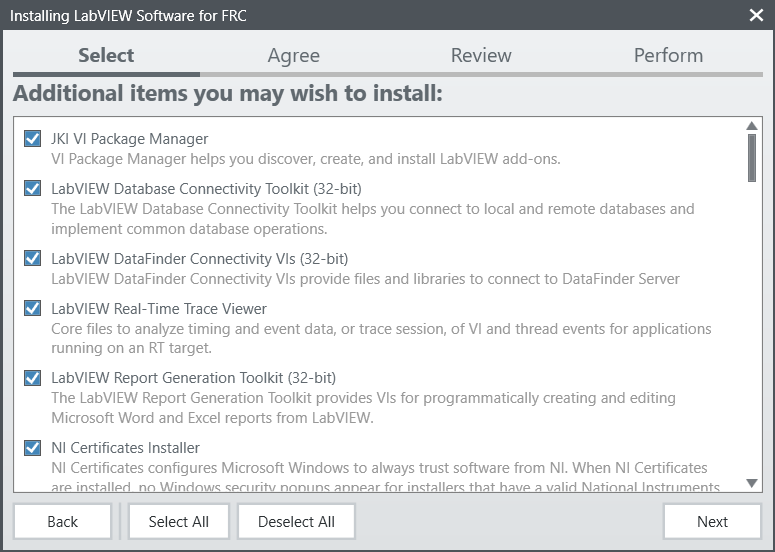Click the vertical scrollbar thumb
This screenshot has width=775, height=552.
coord(752,157)
